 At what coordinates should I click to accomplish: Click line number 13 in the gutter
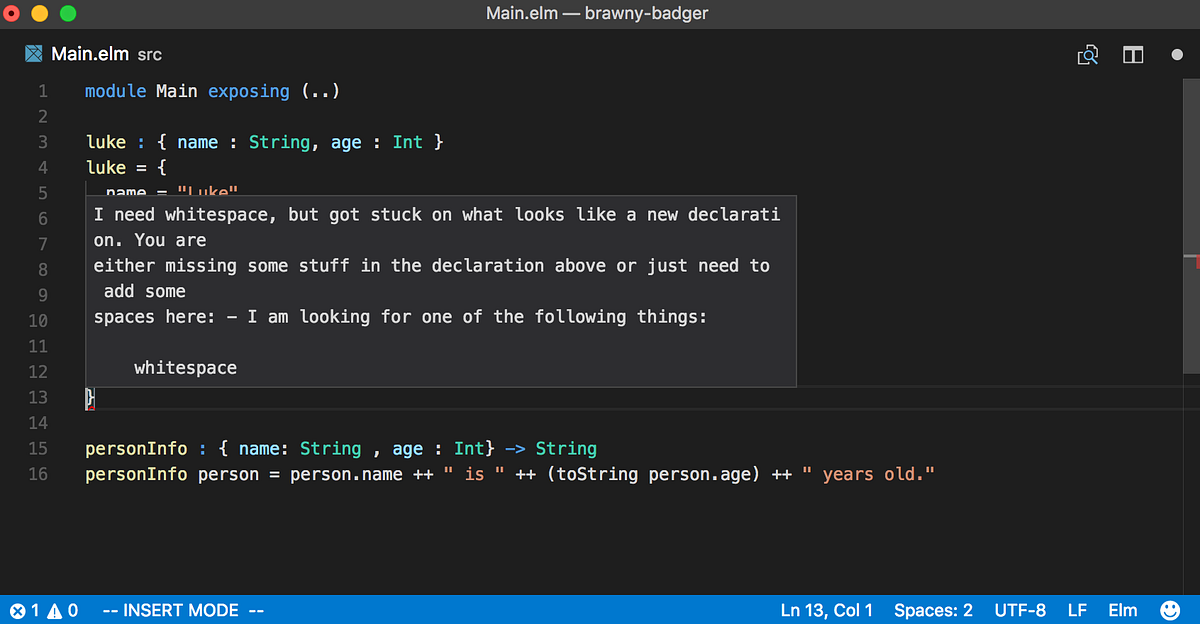click(38, 397)
